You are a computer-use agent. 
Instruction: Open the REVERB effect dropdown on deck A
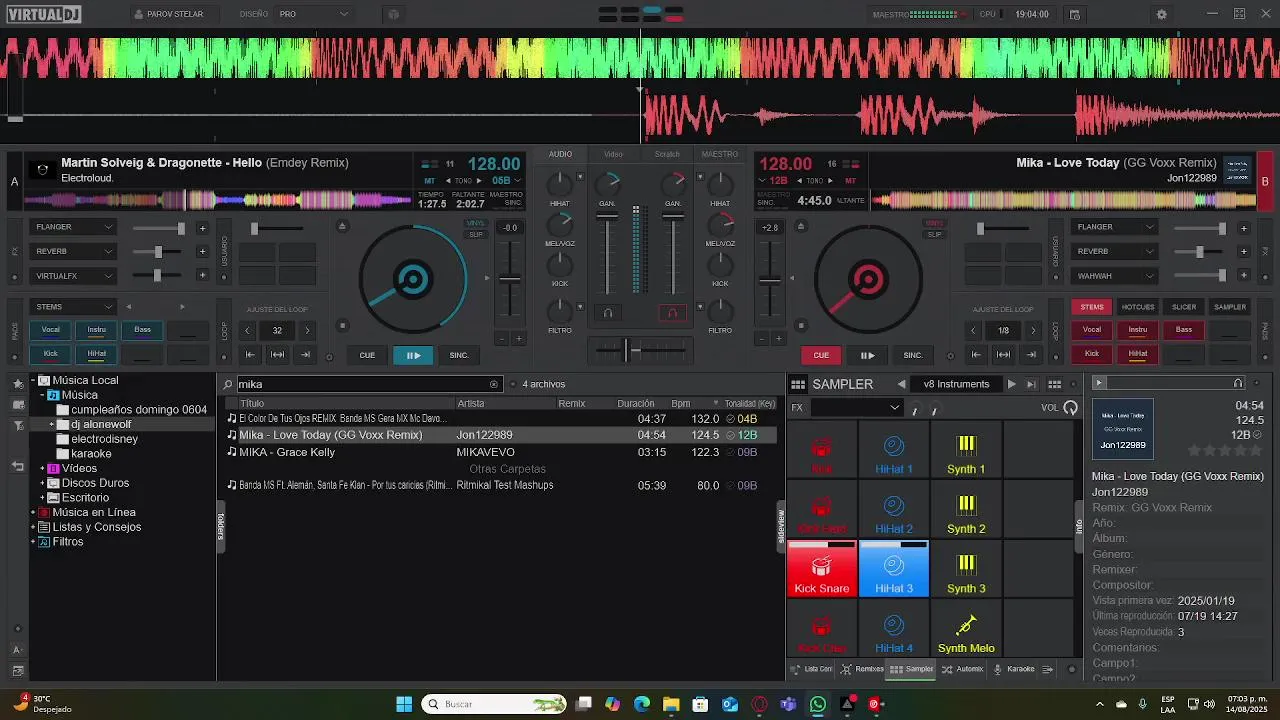click(74, 251)
